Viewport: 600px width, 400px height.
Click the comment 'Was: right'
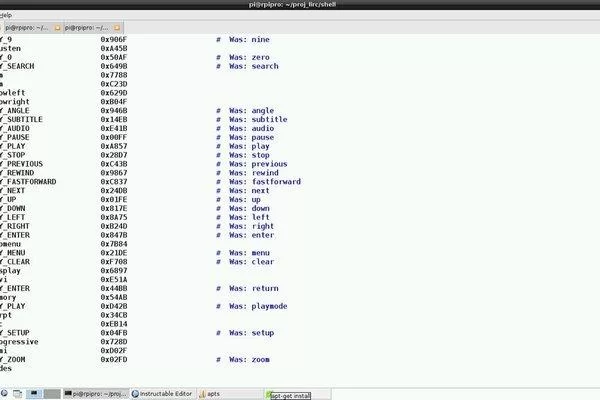(x=251, y=226)
